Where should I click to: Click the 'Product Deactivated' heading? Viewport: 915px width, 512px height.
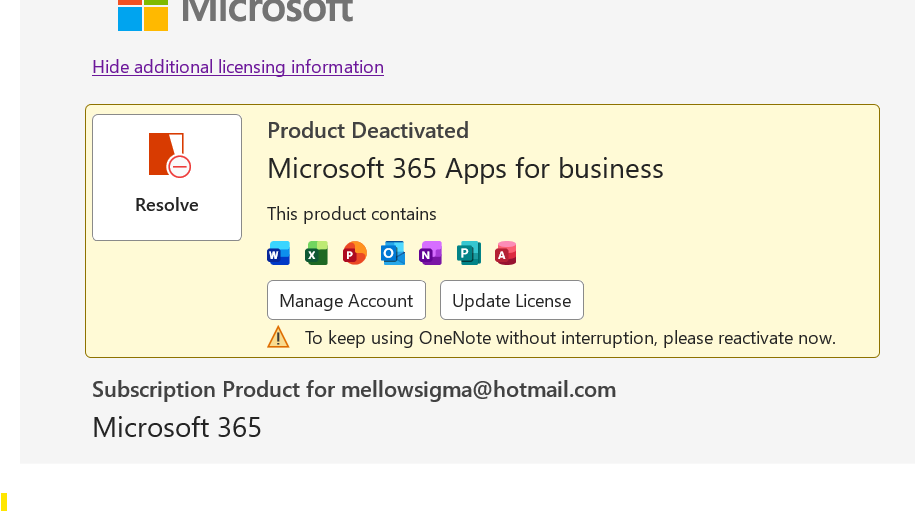coord(368,131)
